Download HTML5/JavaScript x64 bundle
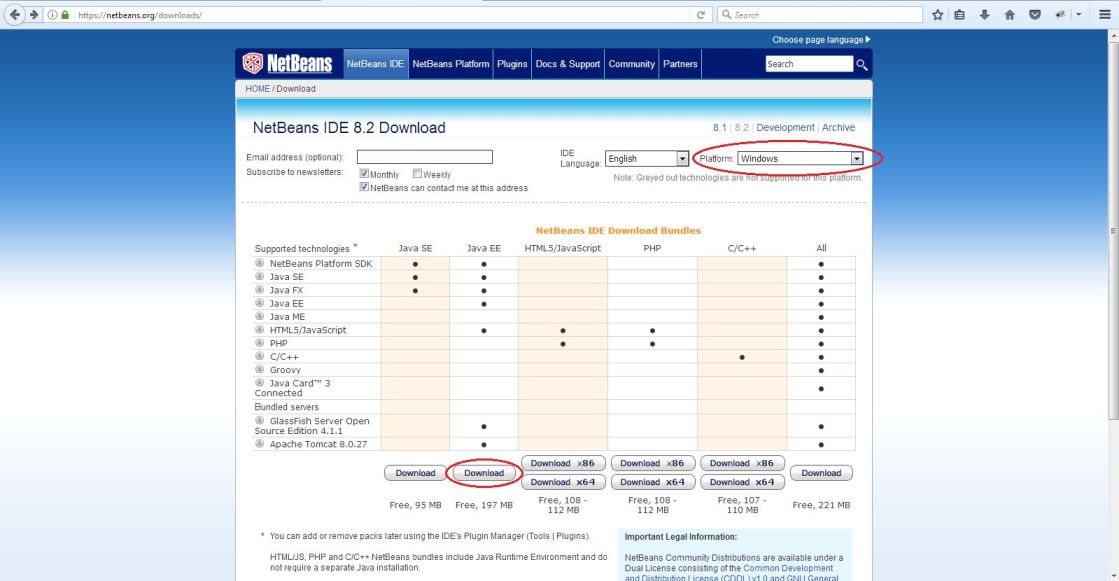1119x581 pixels. [563, 482]
